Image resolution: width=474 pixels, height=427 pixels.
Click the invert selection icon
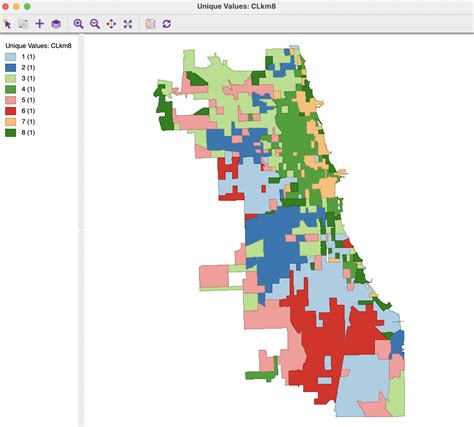pos(23,24)
